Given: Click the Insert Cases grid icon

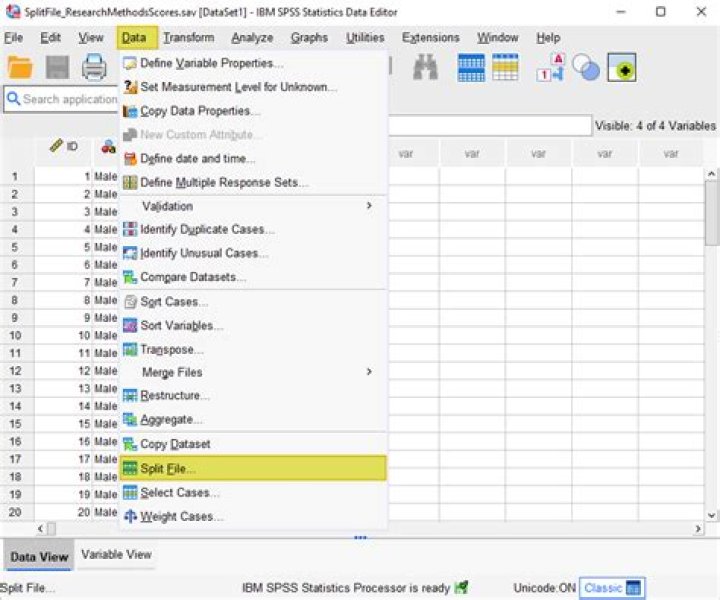Looking at the screenshot, I should (x=471, y=67).
